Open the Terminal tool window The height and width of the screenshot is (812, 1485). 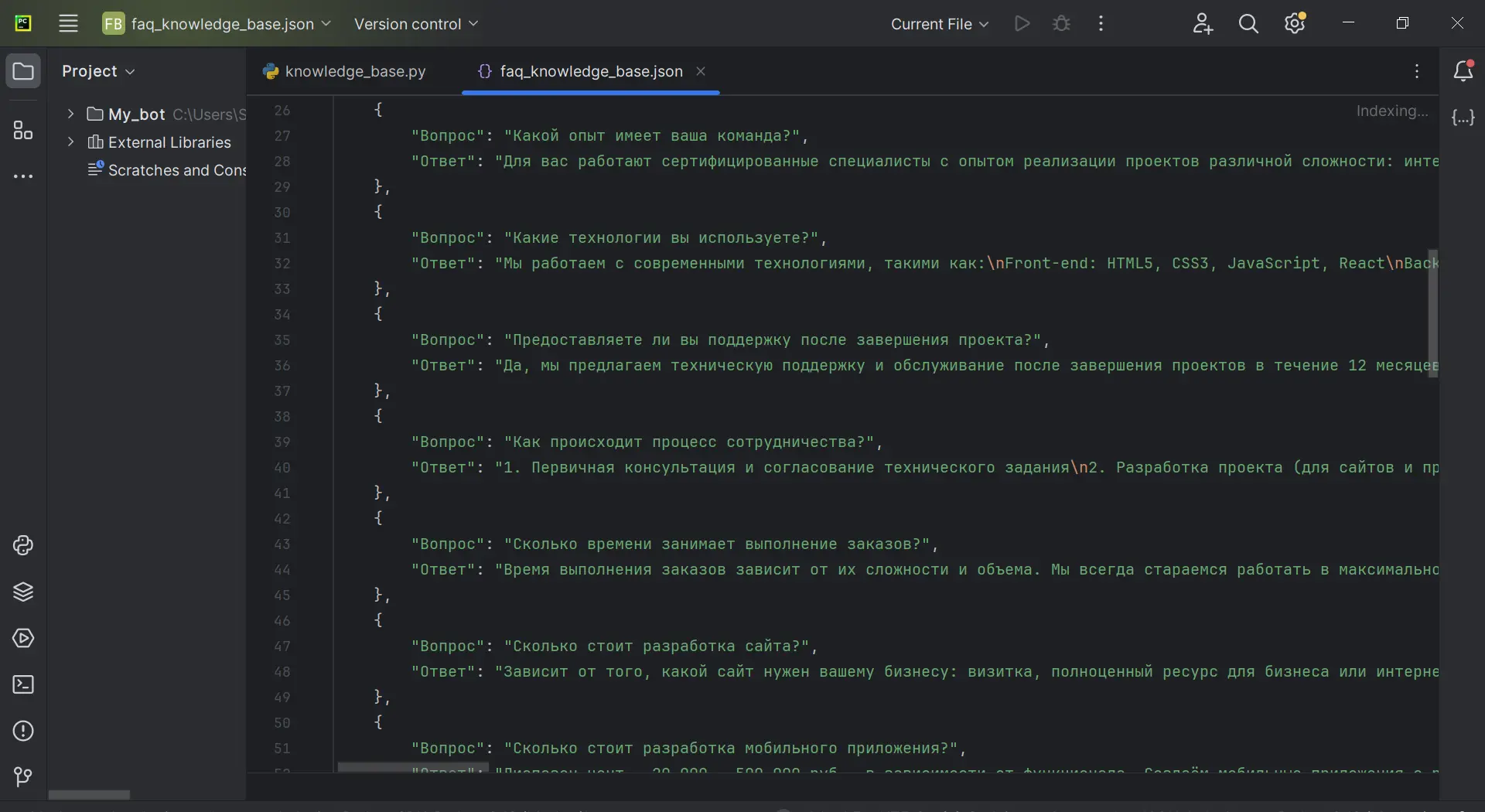(x=23, y=684)
